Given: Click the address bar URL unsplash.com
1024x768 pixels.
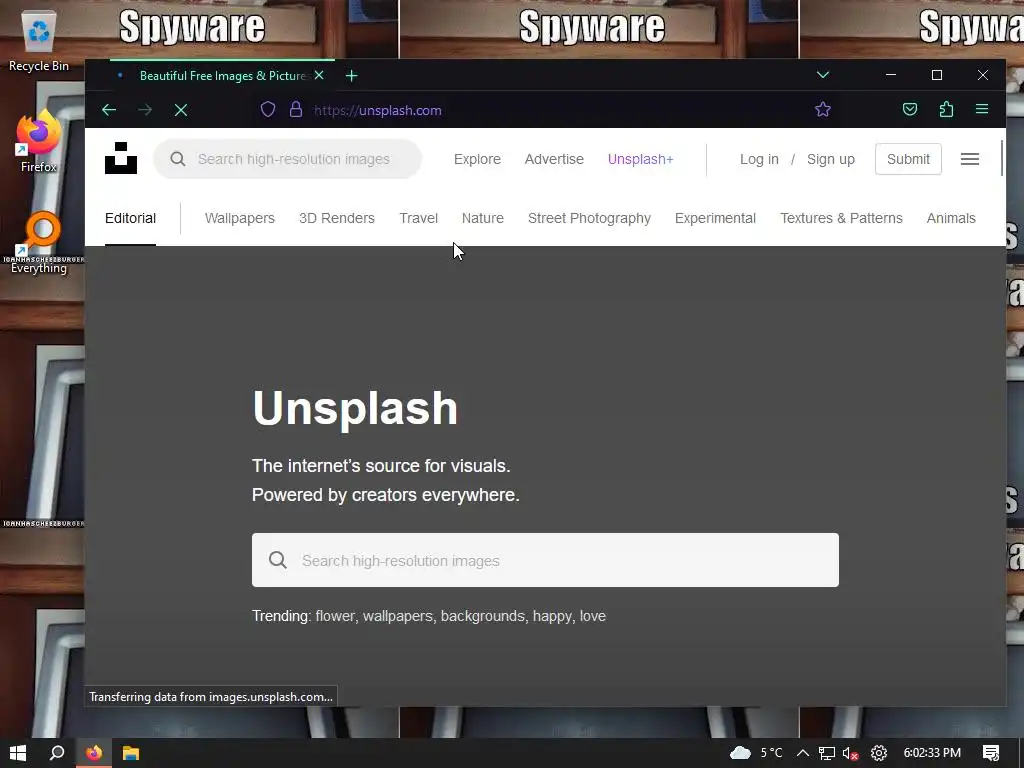Looking at the screenshot, I should (x=377, y=110).
